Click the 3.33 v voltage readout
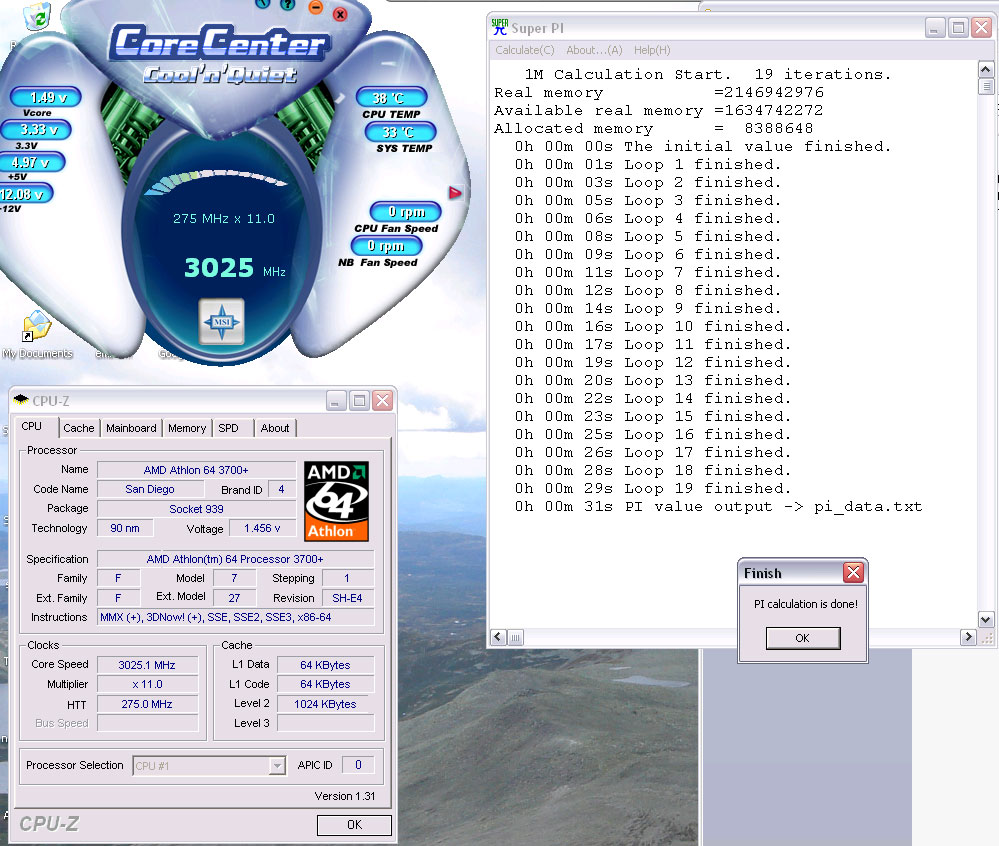Image resolution: width=999 pixels, height=846 pixels. tap(36, 130)
